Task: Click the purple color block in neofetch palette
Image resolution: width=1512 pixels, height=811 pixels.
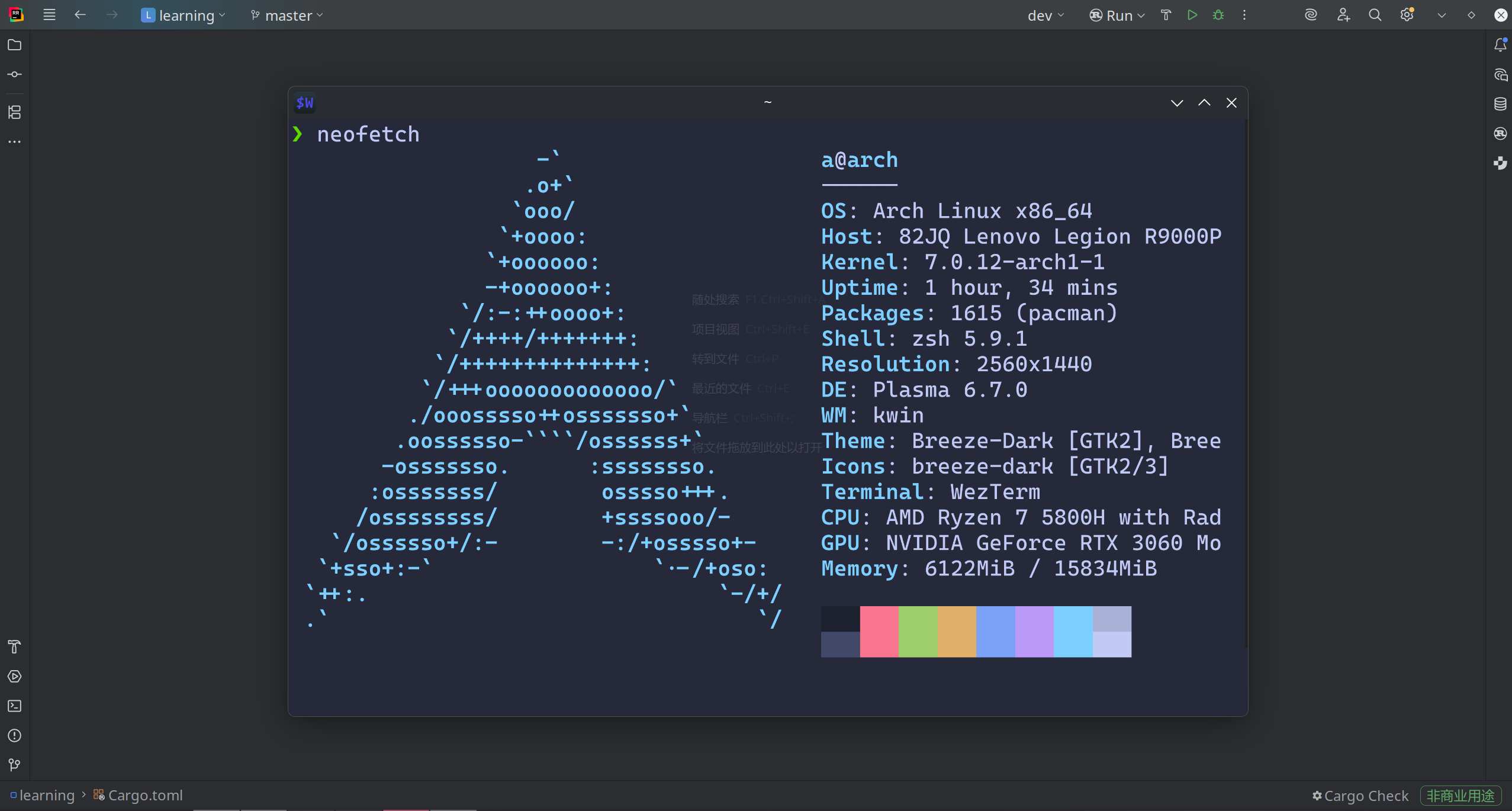Action: tap(1034, 632)
